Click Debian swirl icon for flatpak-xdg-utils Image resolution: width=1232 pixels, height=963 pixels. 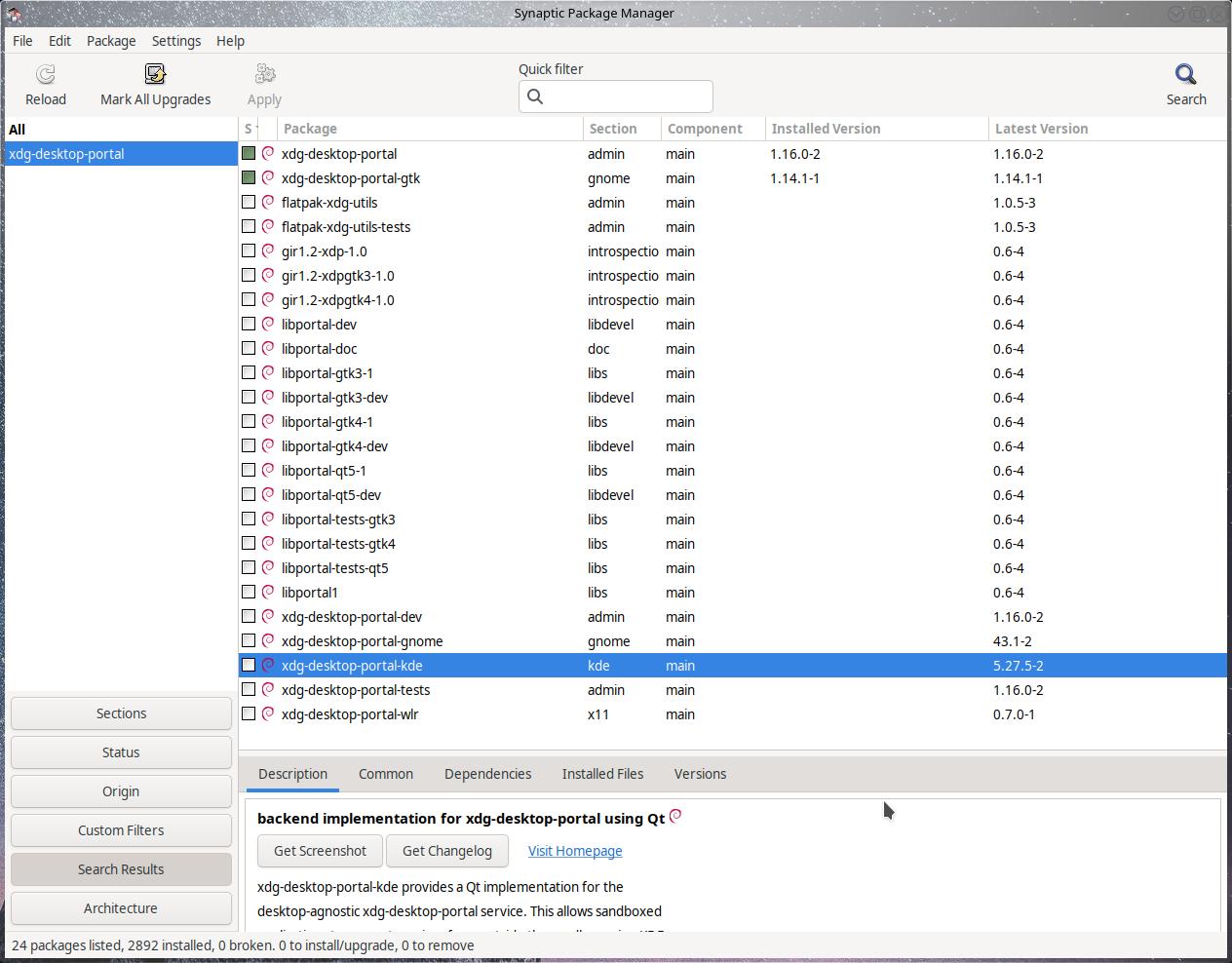(x=268, y=203)
